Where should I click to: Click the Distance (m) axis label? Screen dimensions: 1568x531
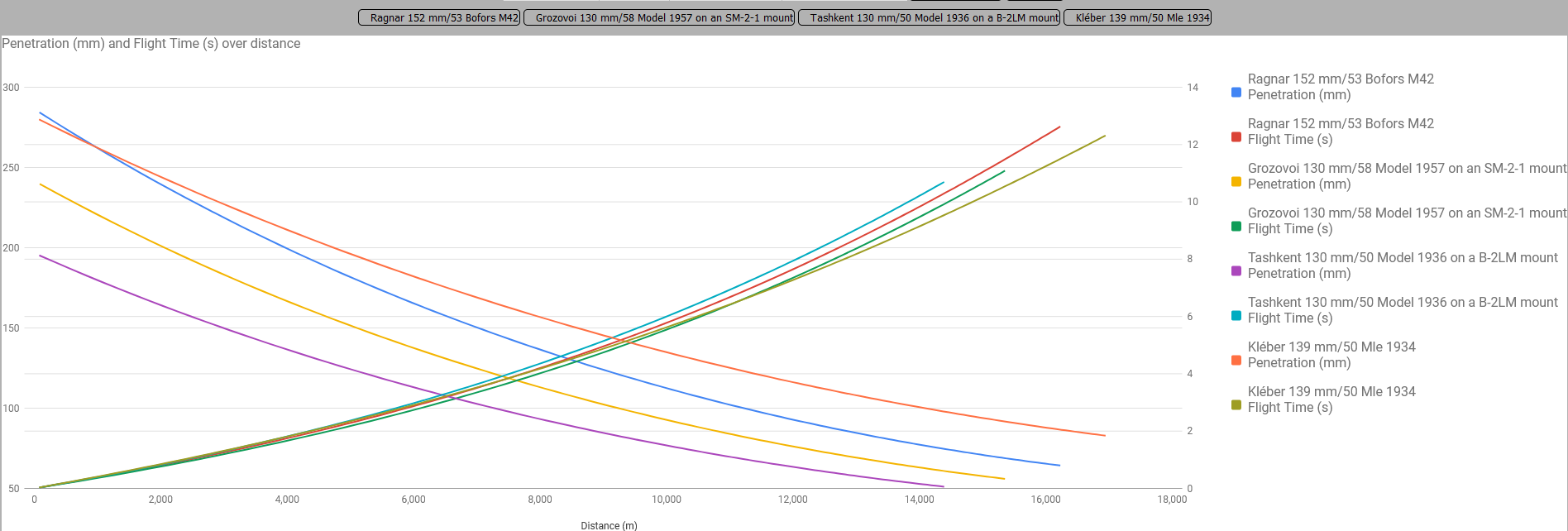[609, 525]
